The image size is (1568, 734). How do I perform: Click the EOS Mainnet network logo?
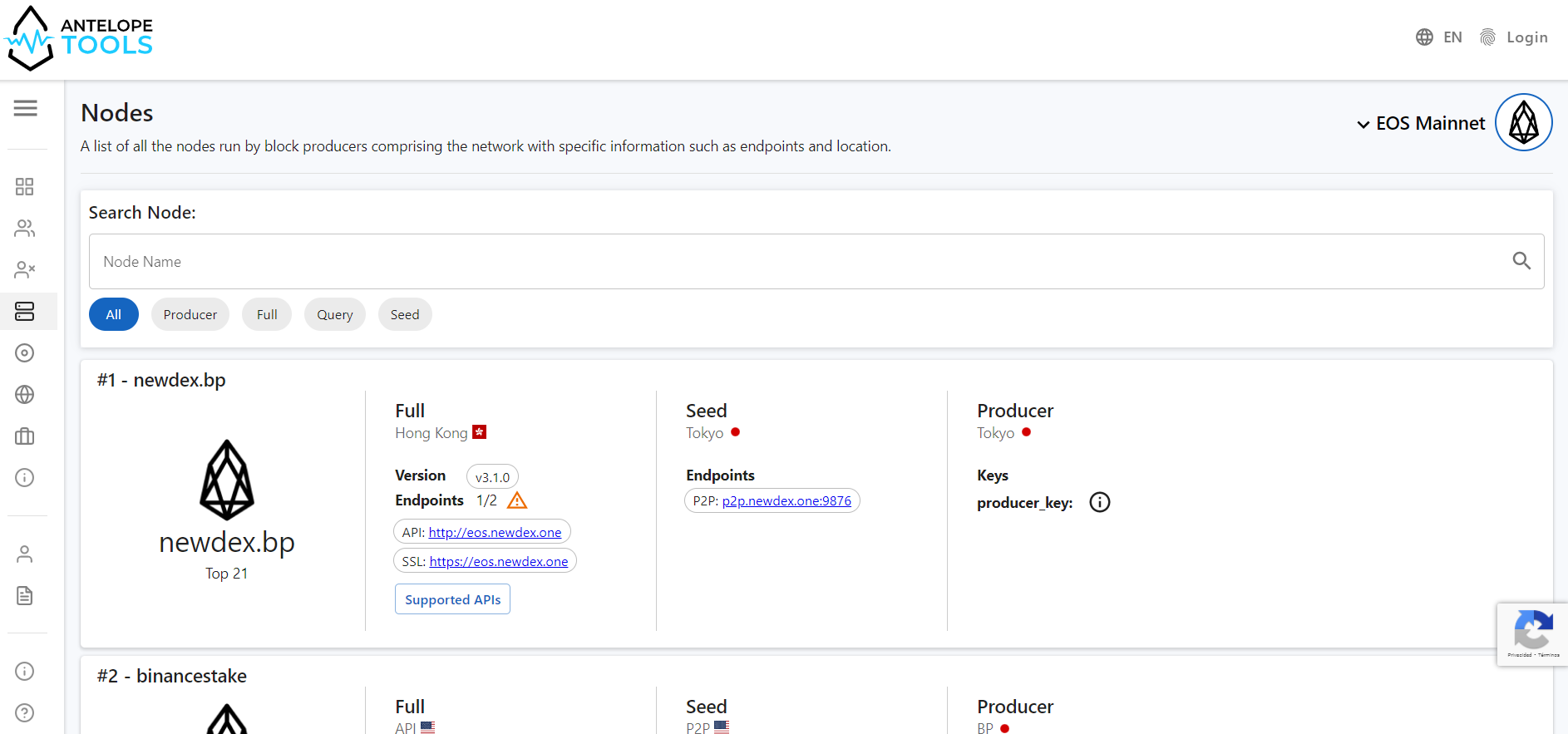click(x=1523, y=122)
